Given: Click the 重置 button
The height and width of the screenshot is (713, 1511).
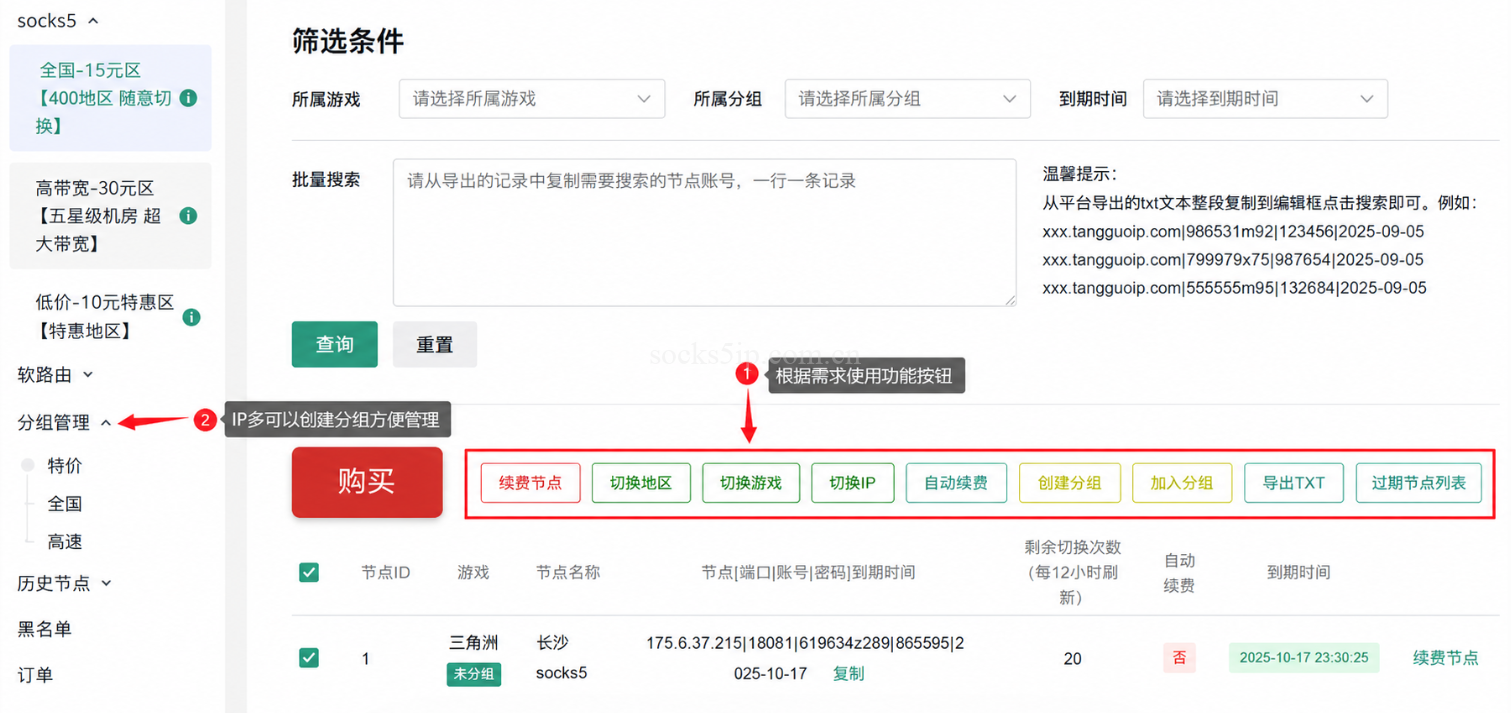Looking at the screenshot, I should click(435, 344).
